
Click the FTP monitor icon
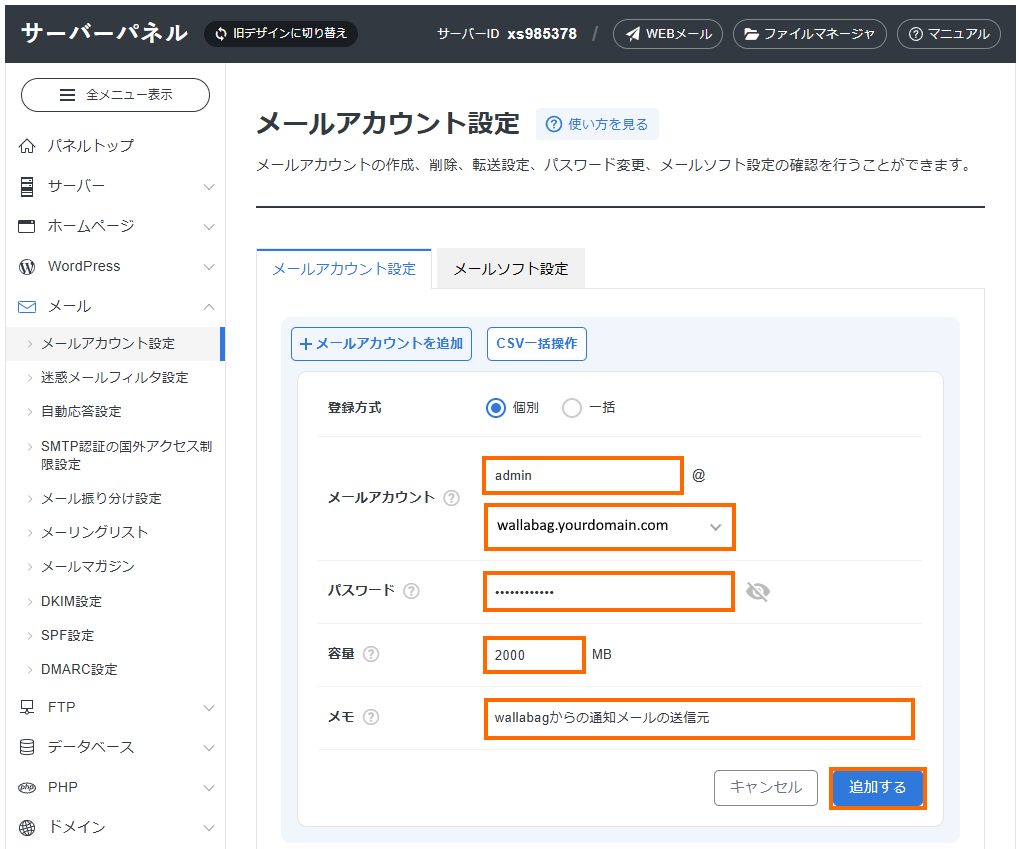(x=27, y=707)
